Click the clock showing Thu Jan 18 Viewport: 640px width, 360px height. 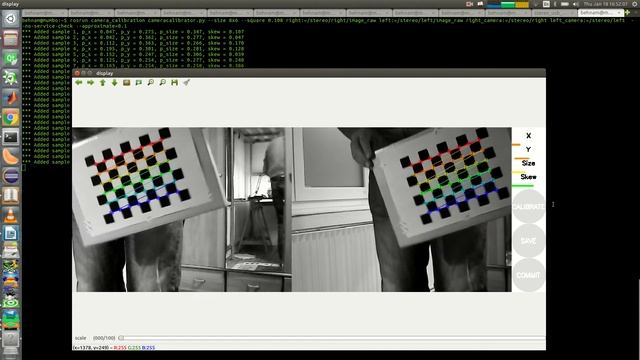[606, 4]
